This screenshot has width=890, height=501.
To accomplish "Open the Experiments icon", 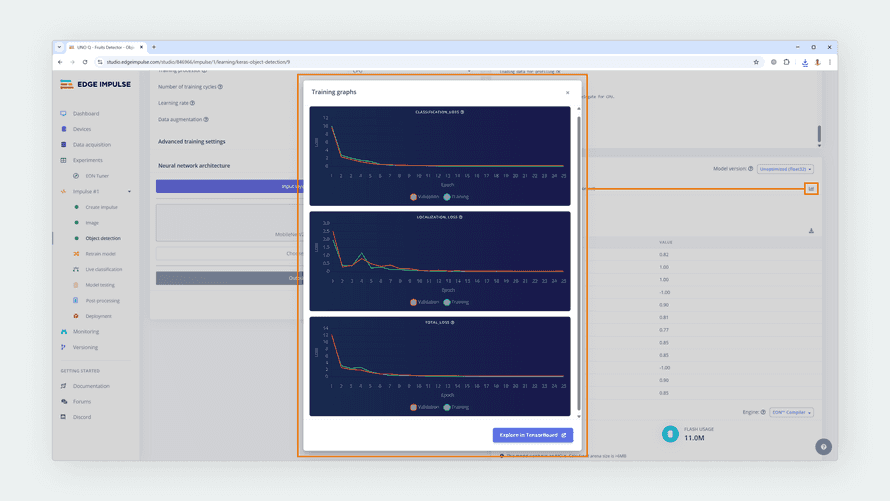I will coord(64,160).
